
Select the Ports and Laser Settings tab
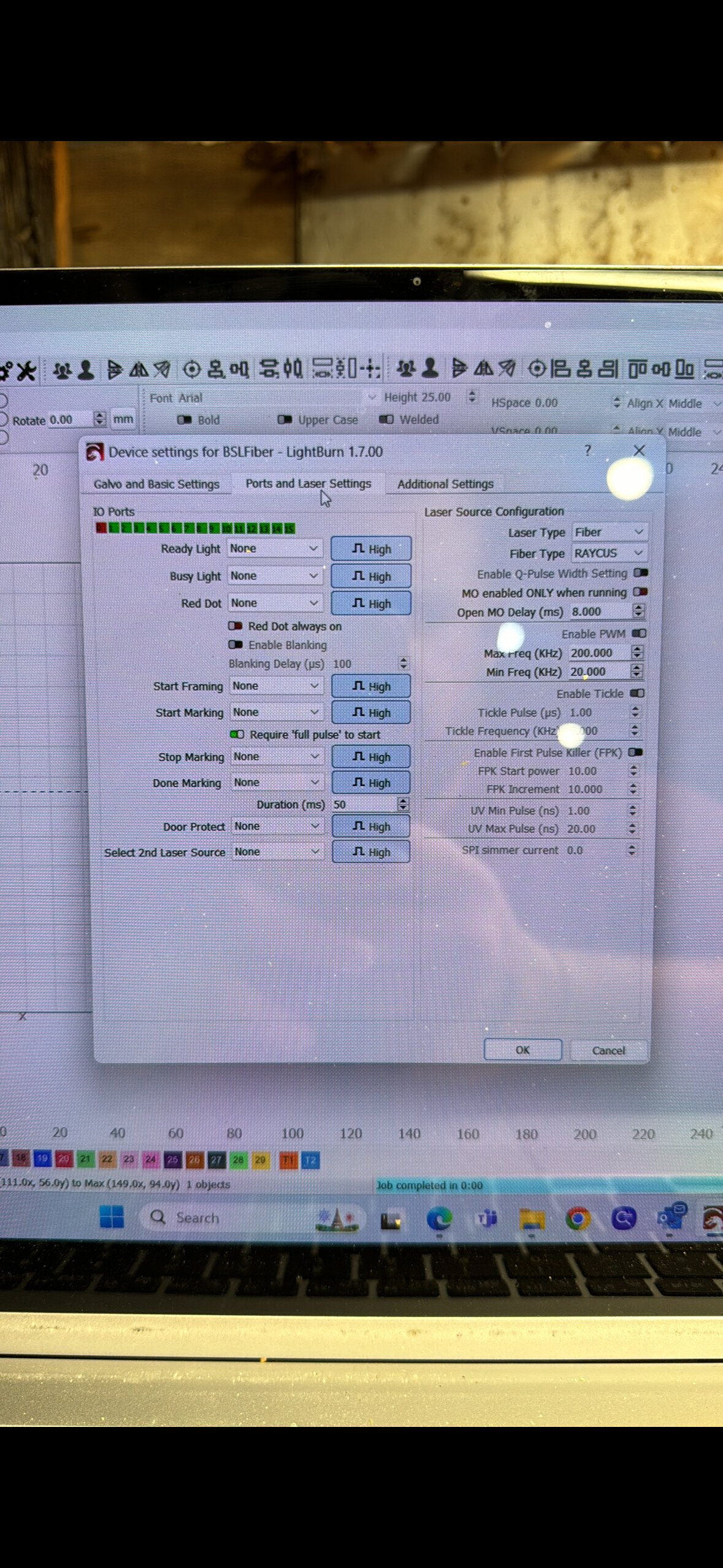(x=308, y=483)
